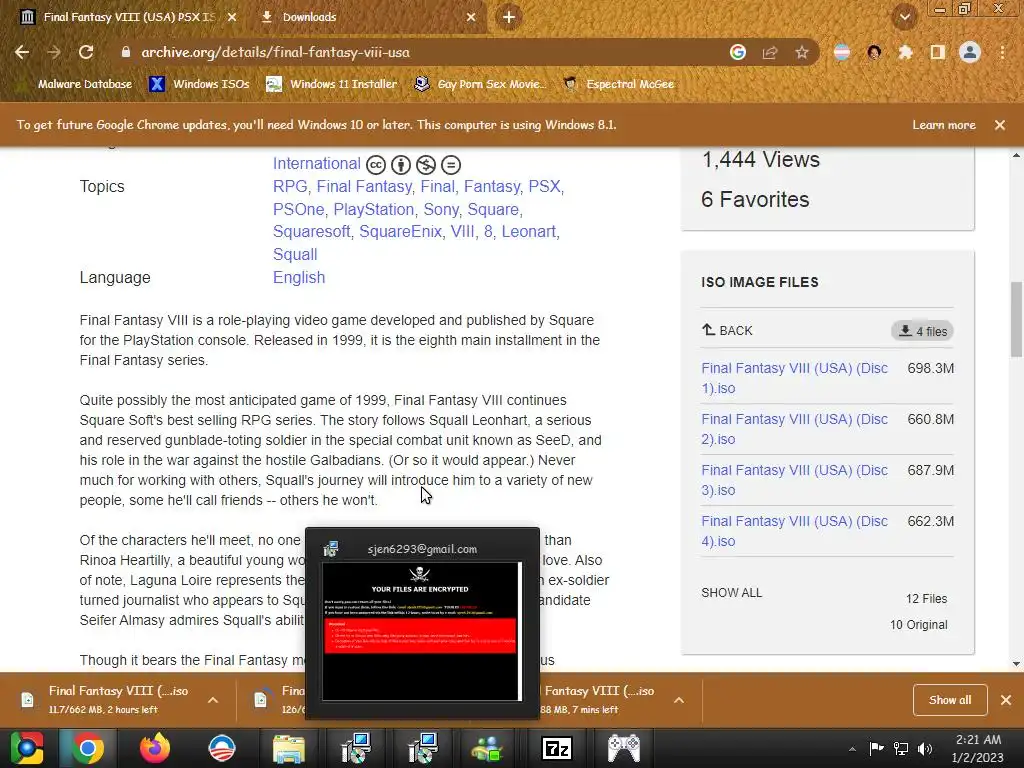
Task: Expand options for the 7 mins left download
Action: [x=679, y=700]
